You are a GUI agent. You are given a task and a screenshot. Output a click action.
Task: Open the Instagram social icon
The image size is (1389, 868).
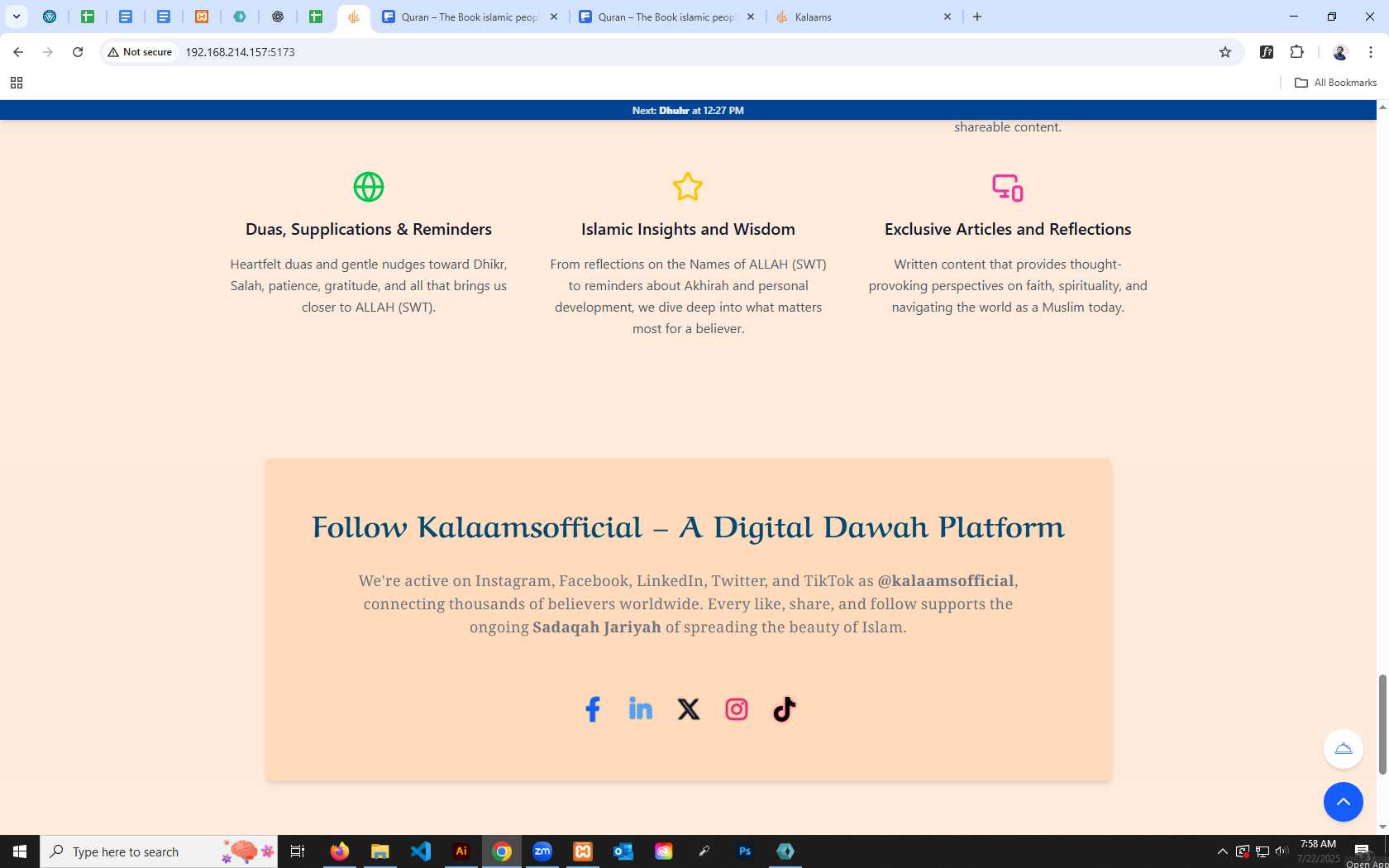736,709
